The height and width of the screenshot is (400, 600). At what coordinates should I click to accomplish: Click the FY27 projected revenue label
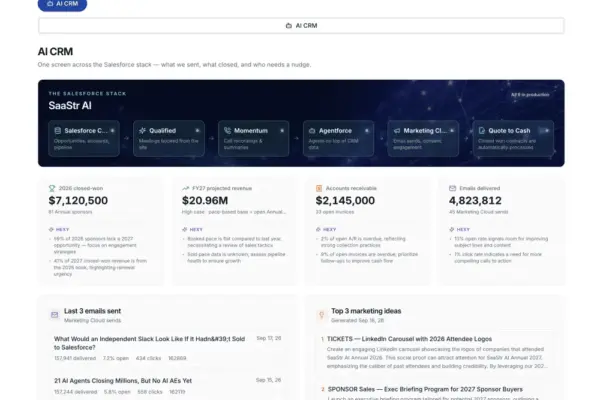point(222,188)
